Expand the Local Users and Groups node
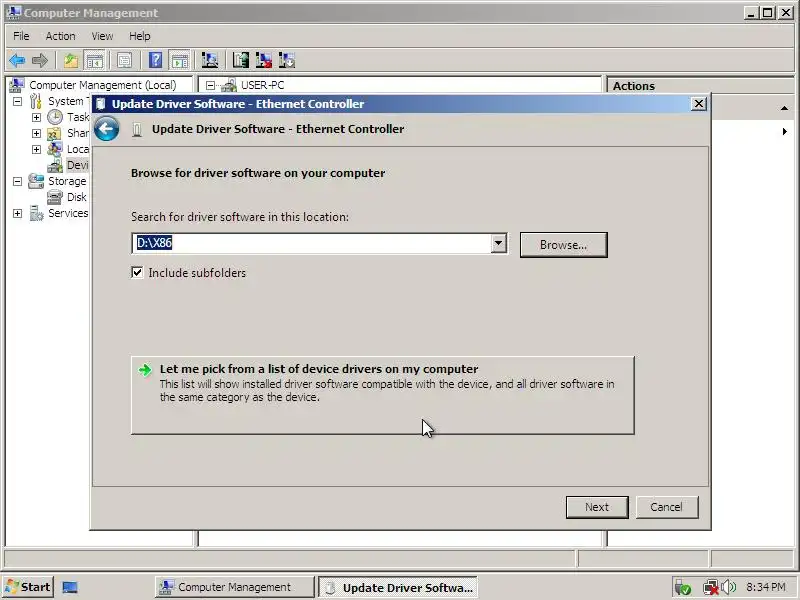Viewport: 800px width, 600px height. (x=36, y=149)
